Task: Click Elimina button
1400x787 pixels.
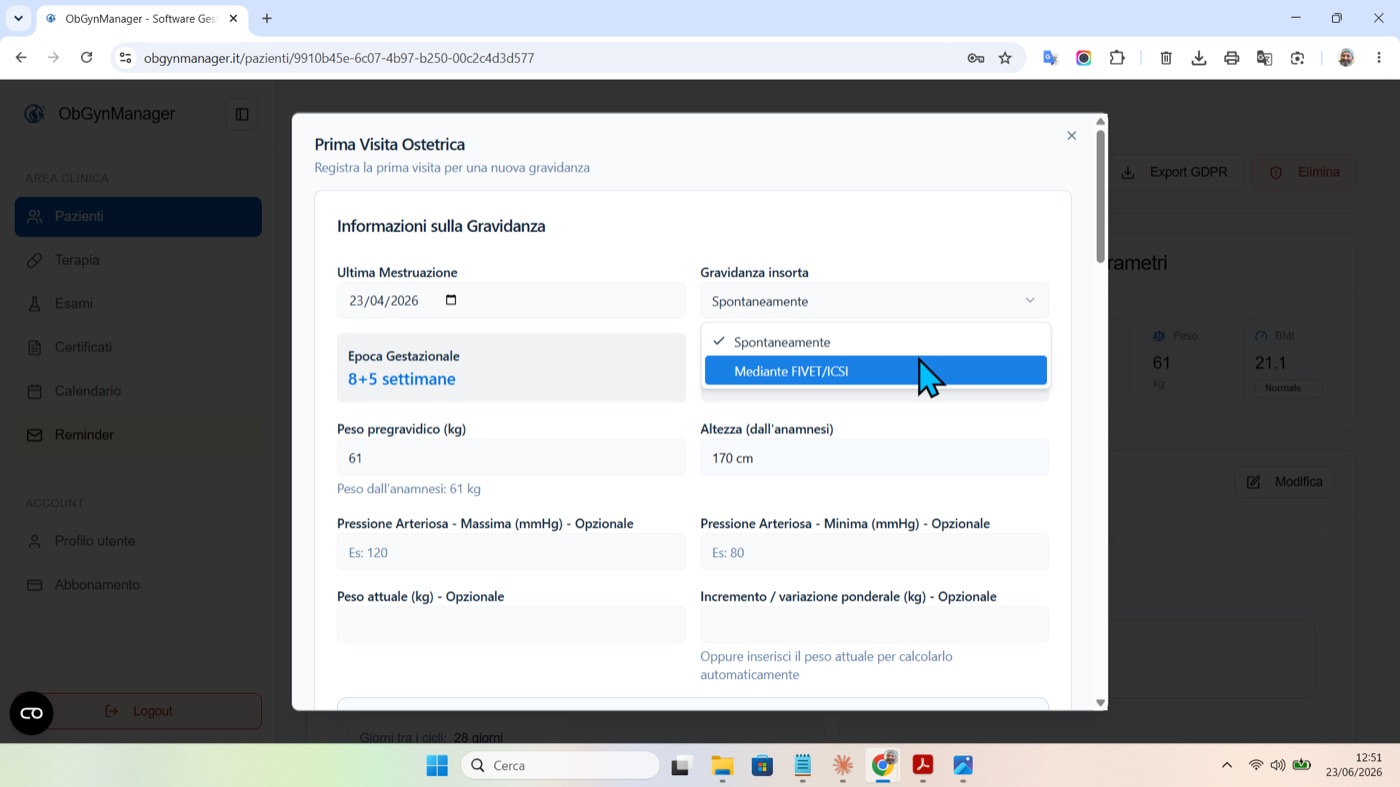Action: (1305, 172)
